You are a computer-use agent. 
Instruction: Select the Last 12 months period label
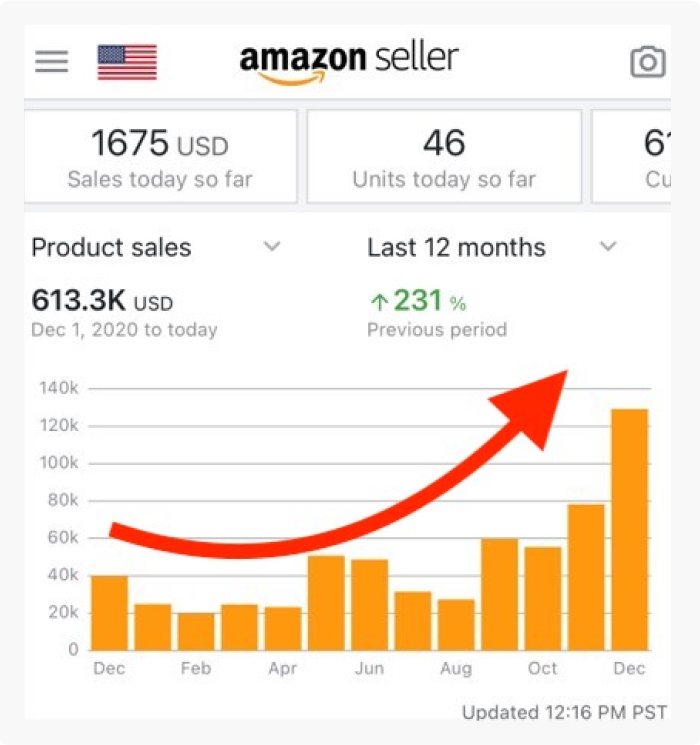[x=456, y=248]
